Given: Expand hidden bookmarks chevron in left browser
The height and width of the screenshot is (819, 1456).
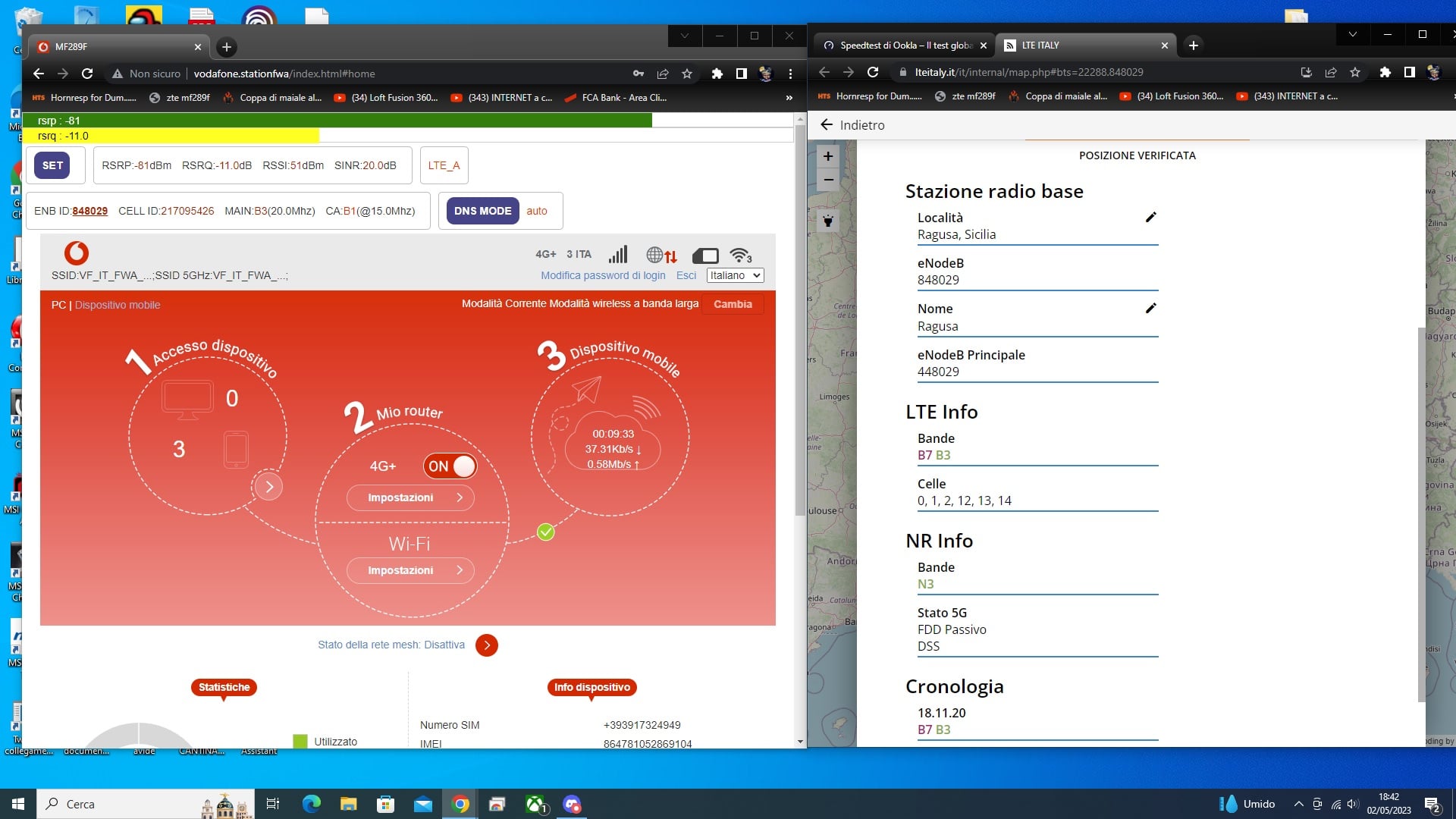Looking at the screenshot, I should 789,98.
